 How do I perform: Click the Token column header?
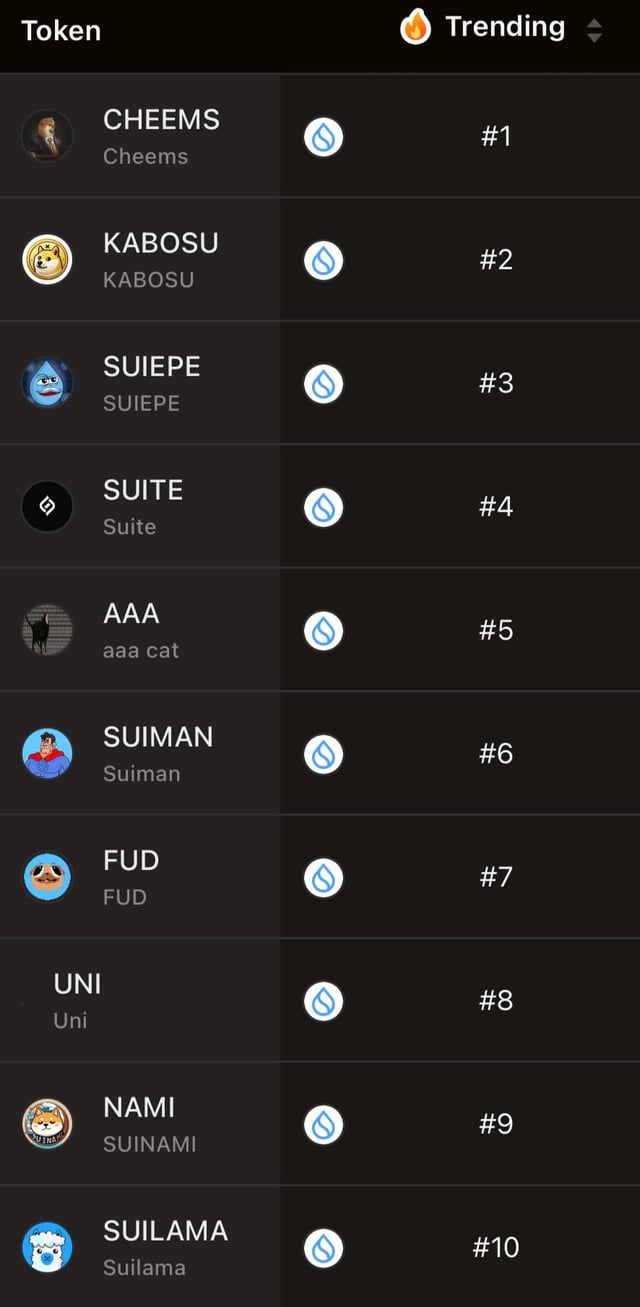pos(61,31)
